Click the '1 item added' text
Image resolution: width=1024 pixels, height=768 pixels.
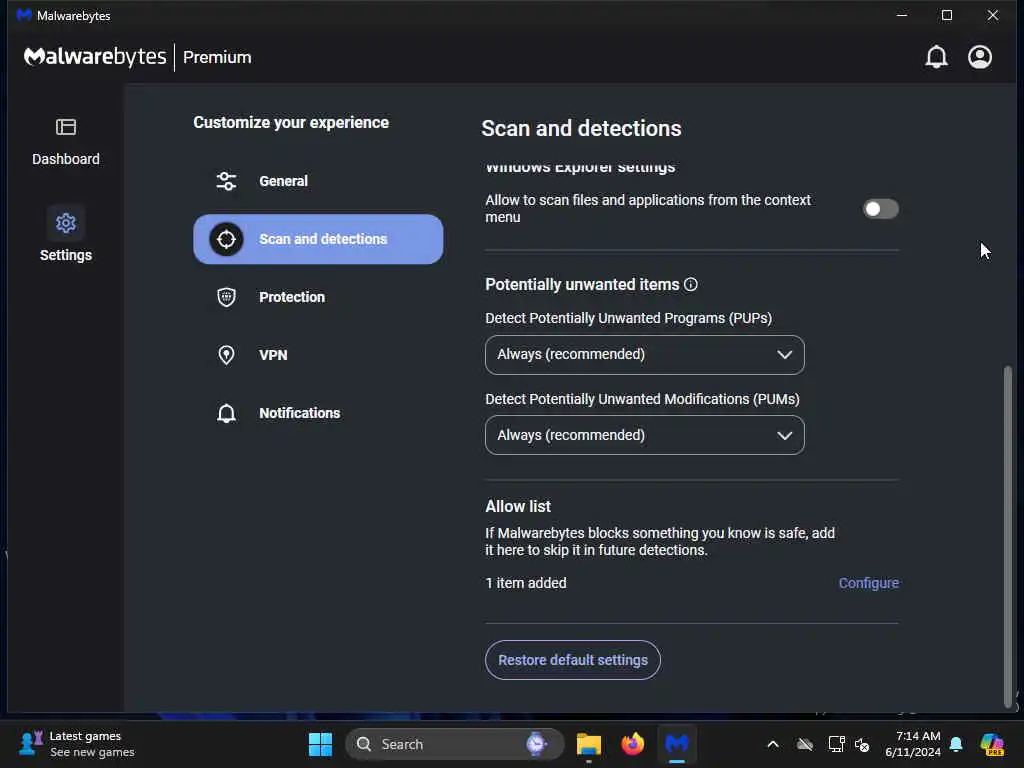526,583
